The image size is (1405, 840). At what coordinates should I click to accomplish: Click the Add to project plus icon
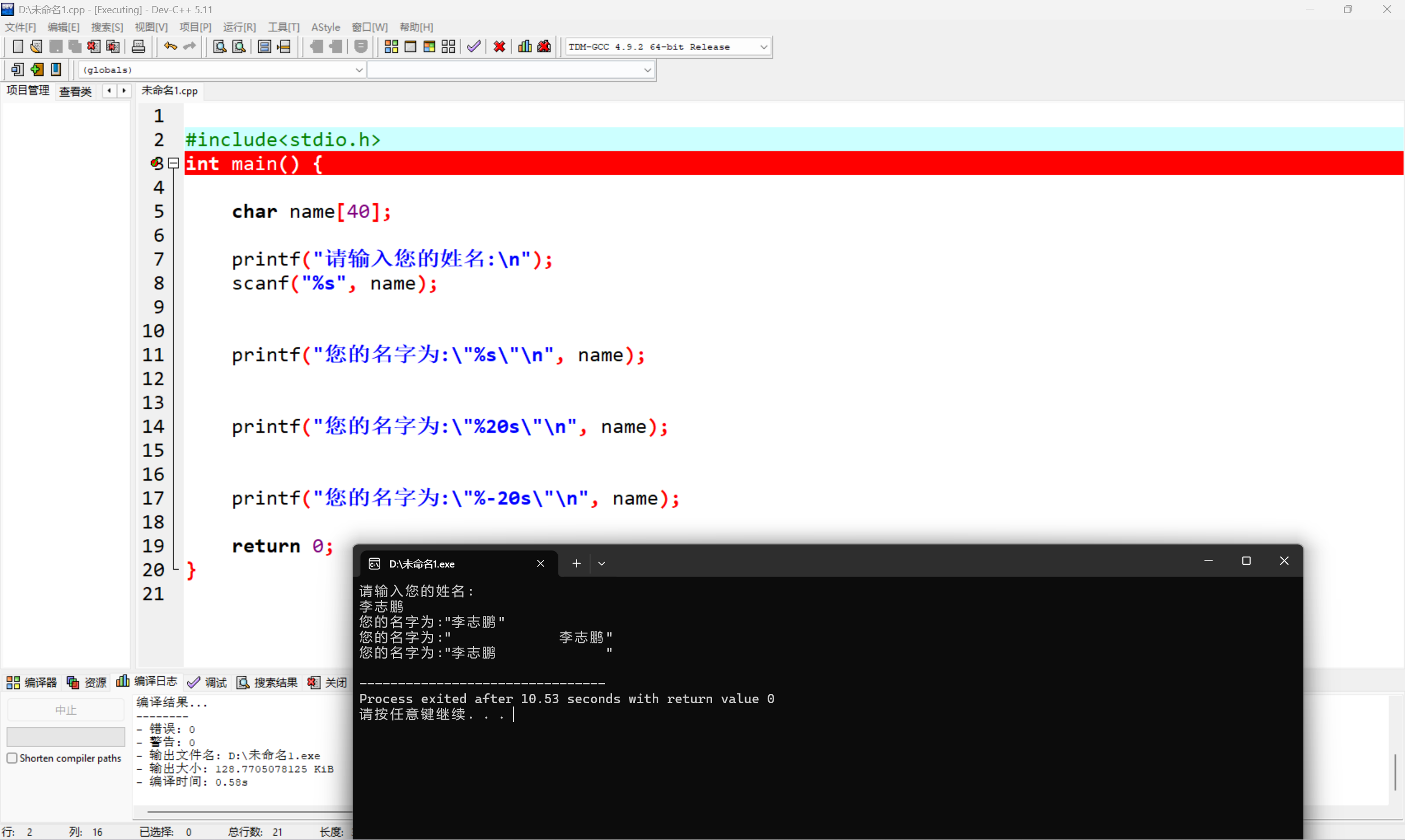pyautogui.click(x=37, y=70)
